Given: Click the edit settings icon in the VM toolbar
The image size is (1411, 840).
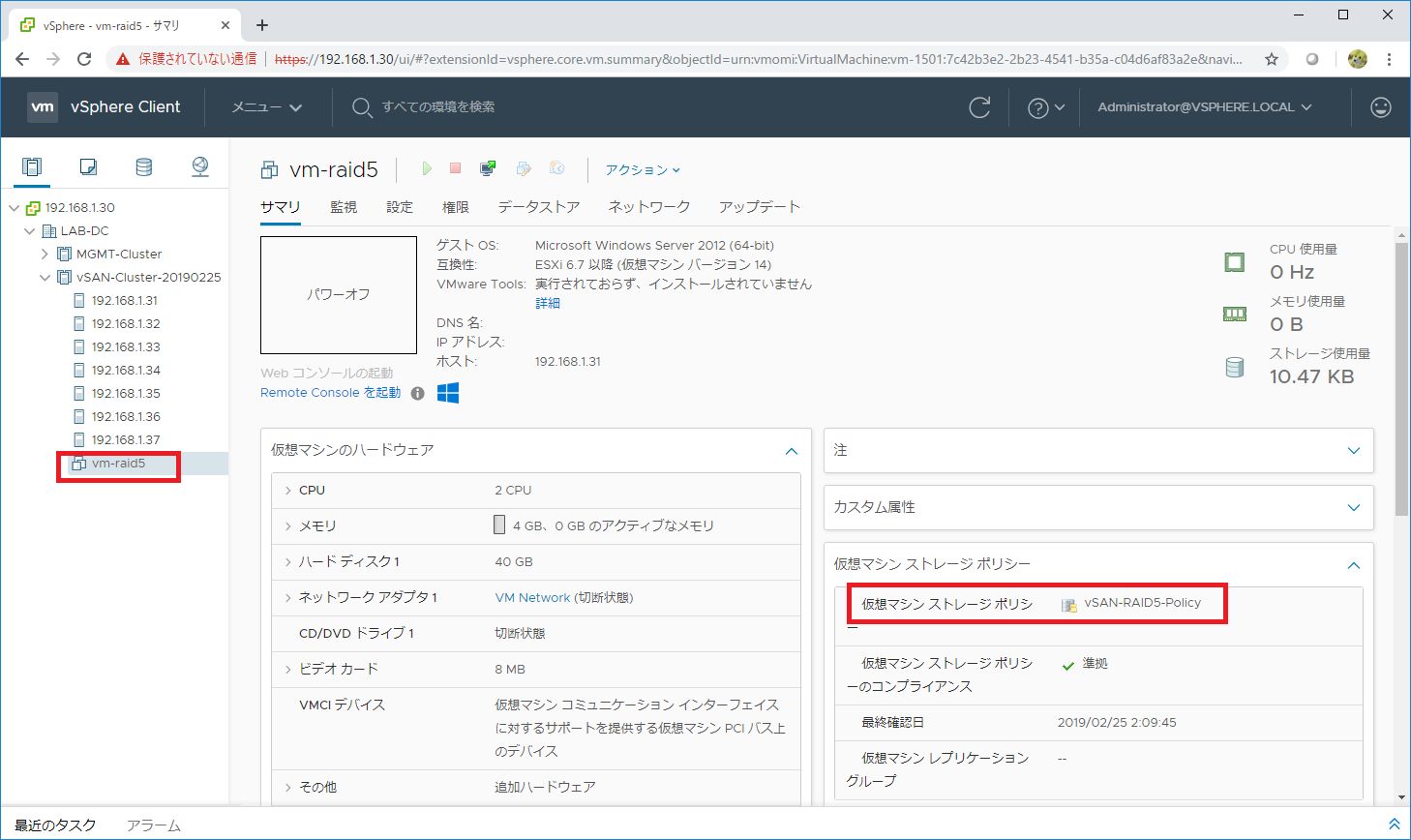Looking at the screenshot, I should (524, 168).
